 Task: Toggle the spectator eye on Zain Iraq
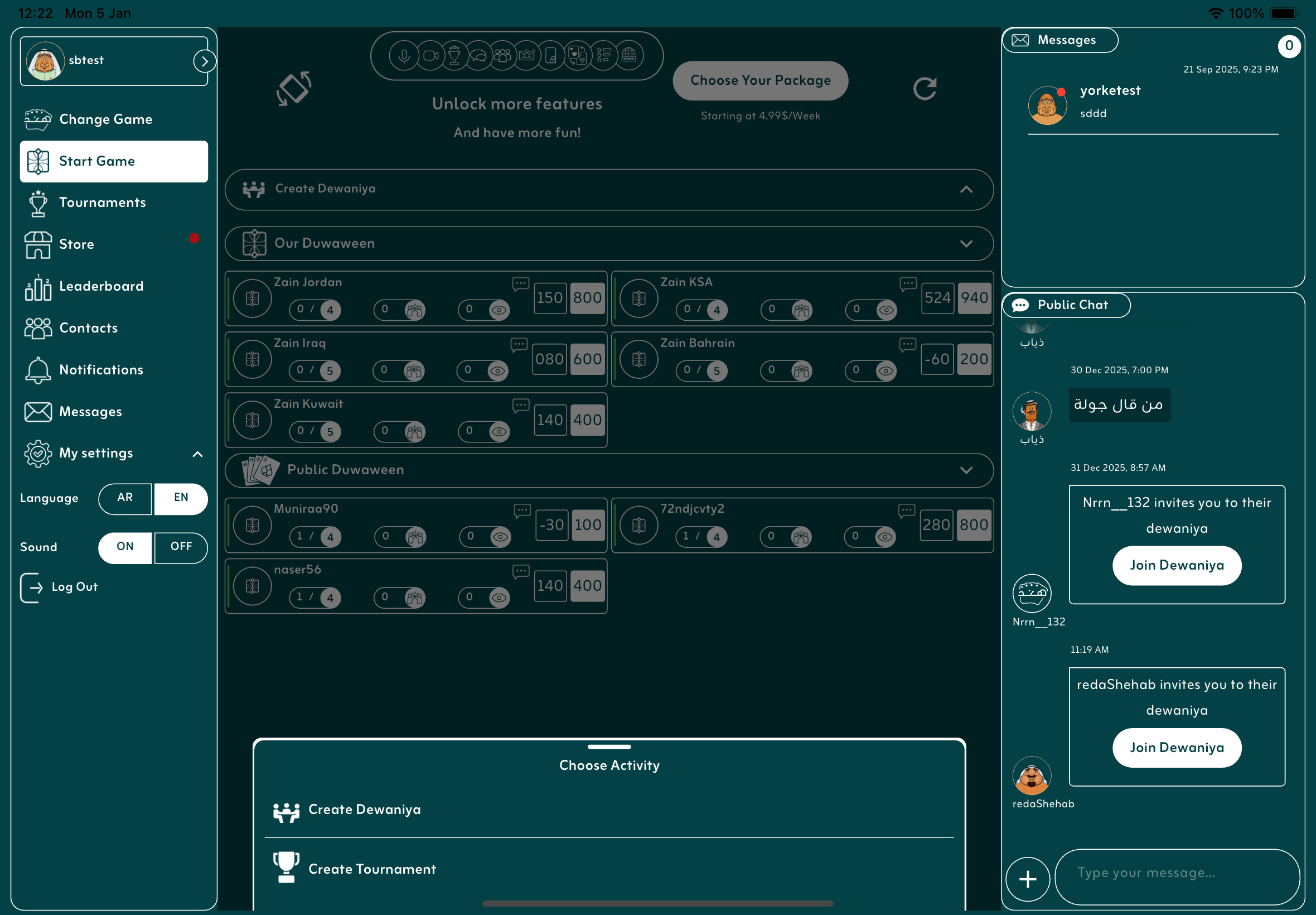(497, 370)
